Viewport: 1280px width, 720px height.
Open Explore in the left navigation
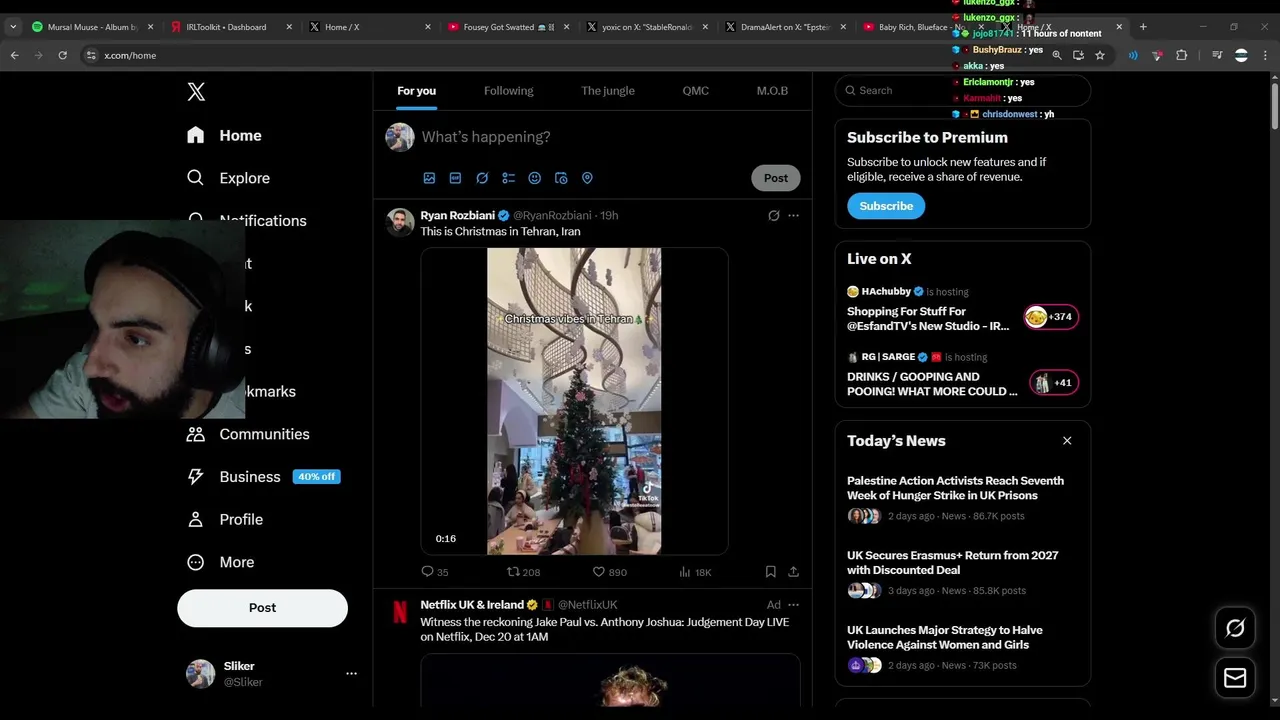tap(229, 178)
